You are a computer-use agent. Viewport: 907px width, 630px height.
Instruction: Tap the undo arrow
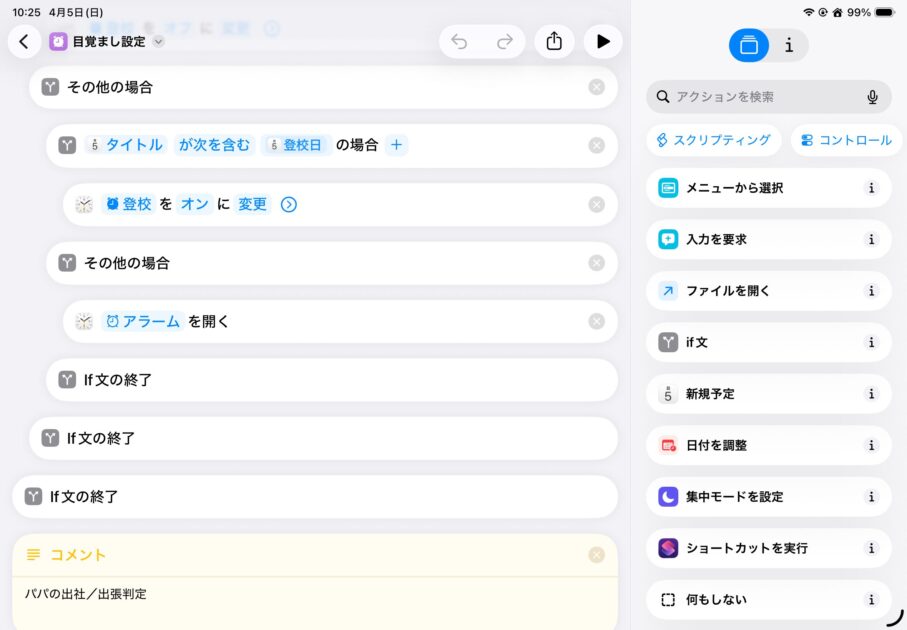tap(459, 42)
